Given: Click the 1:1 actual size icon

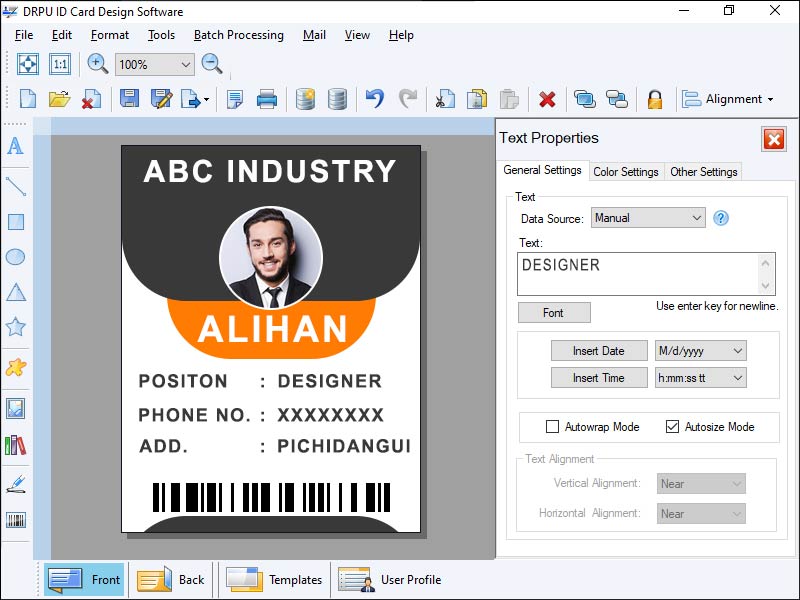Looking at the screenshot, I should (x=60, y=64).
